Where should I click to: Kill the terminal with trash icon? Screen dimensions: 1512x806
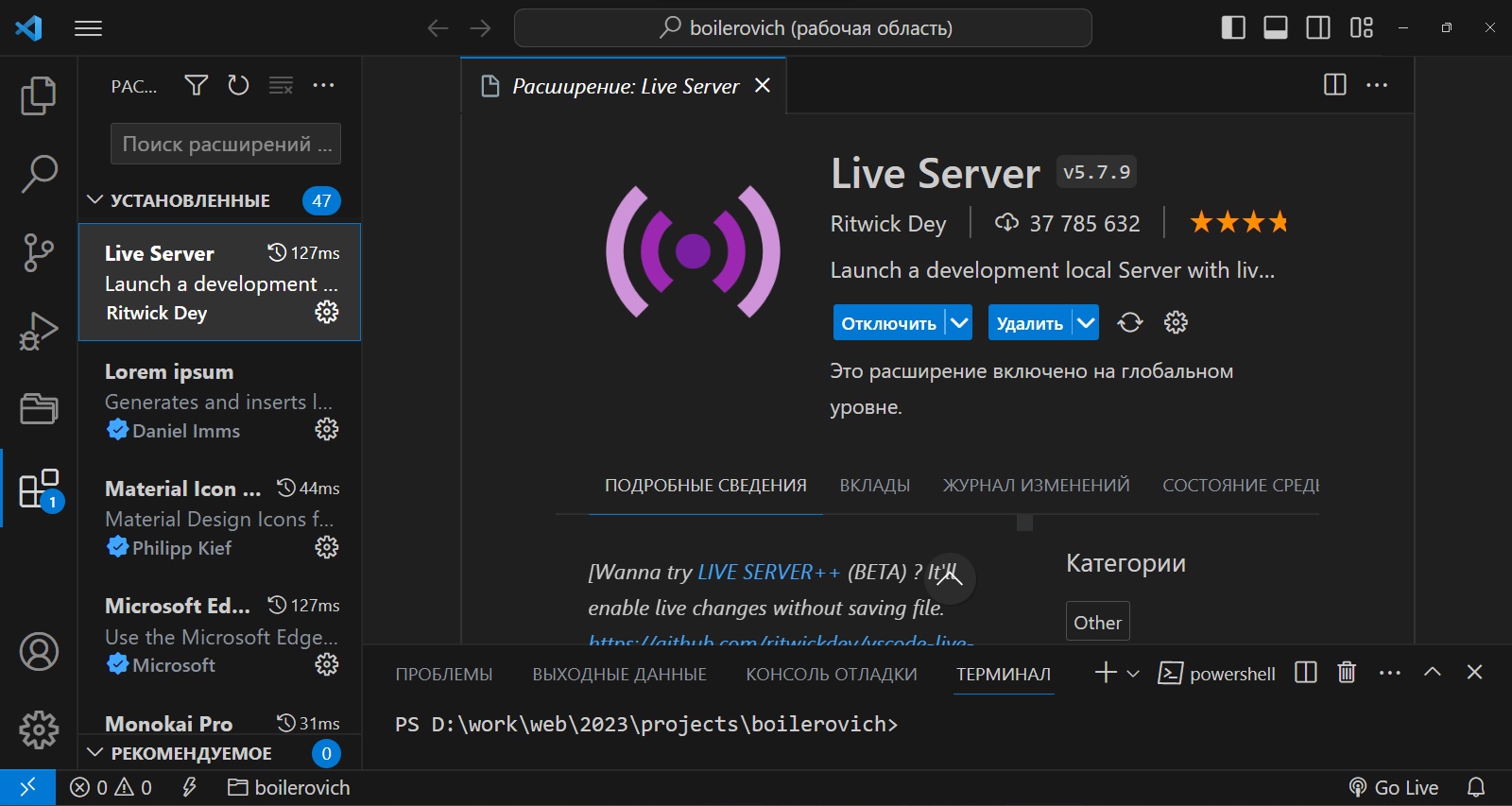[1347, 672]
